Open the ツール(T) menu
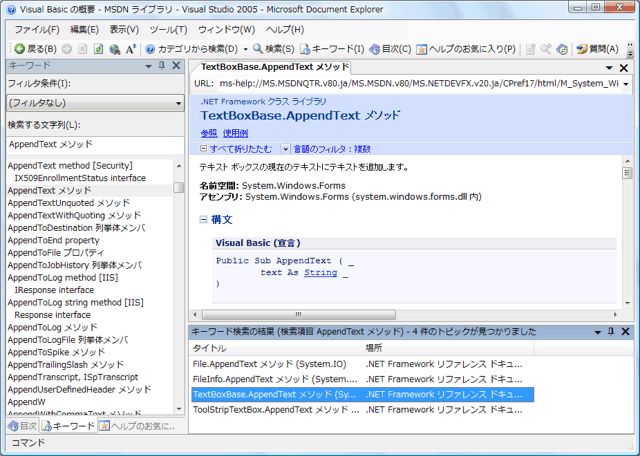 click(168, 29)
